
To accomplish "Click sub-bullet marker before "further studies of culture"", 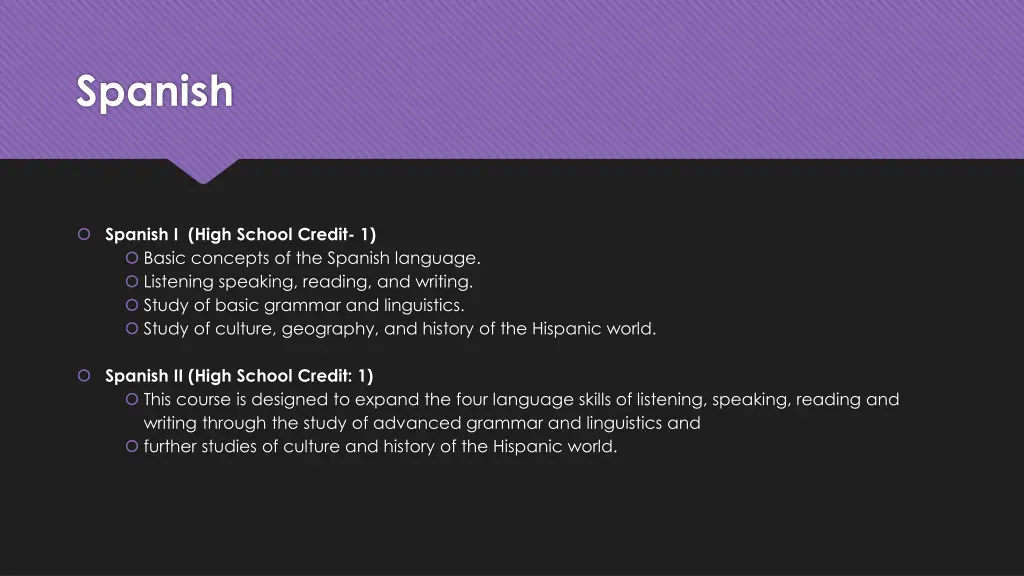I will (x=133, y=447).
